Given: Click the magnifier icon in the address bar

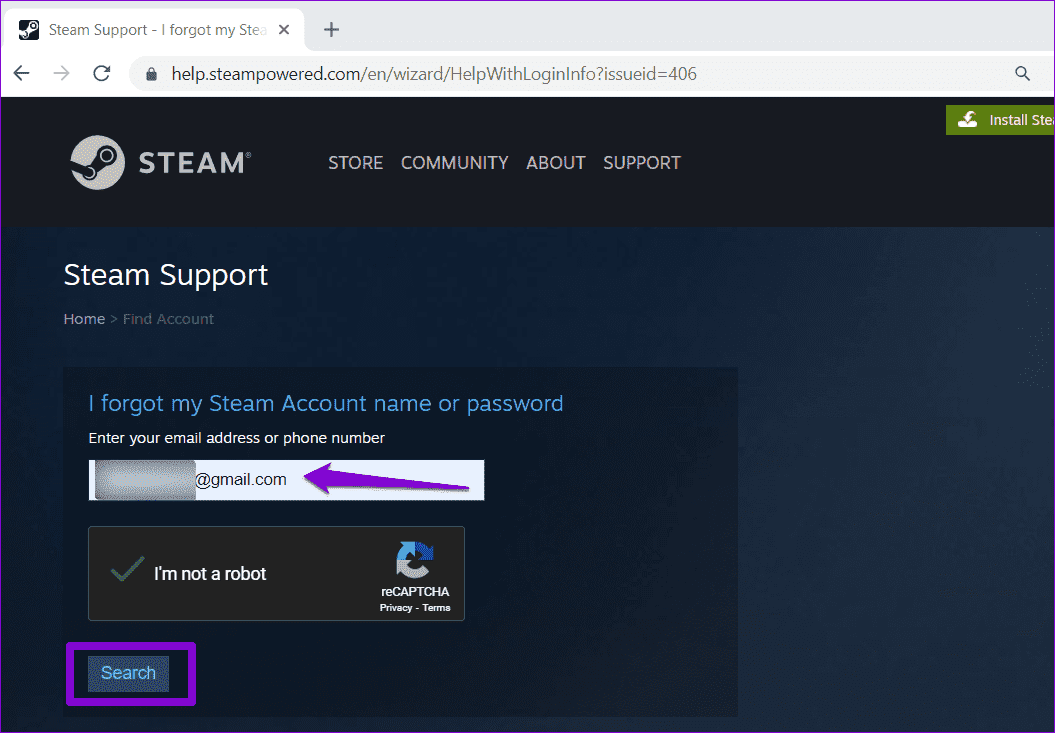Looking at the screenshot, I should [x=1022, y=74].
